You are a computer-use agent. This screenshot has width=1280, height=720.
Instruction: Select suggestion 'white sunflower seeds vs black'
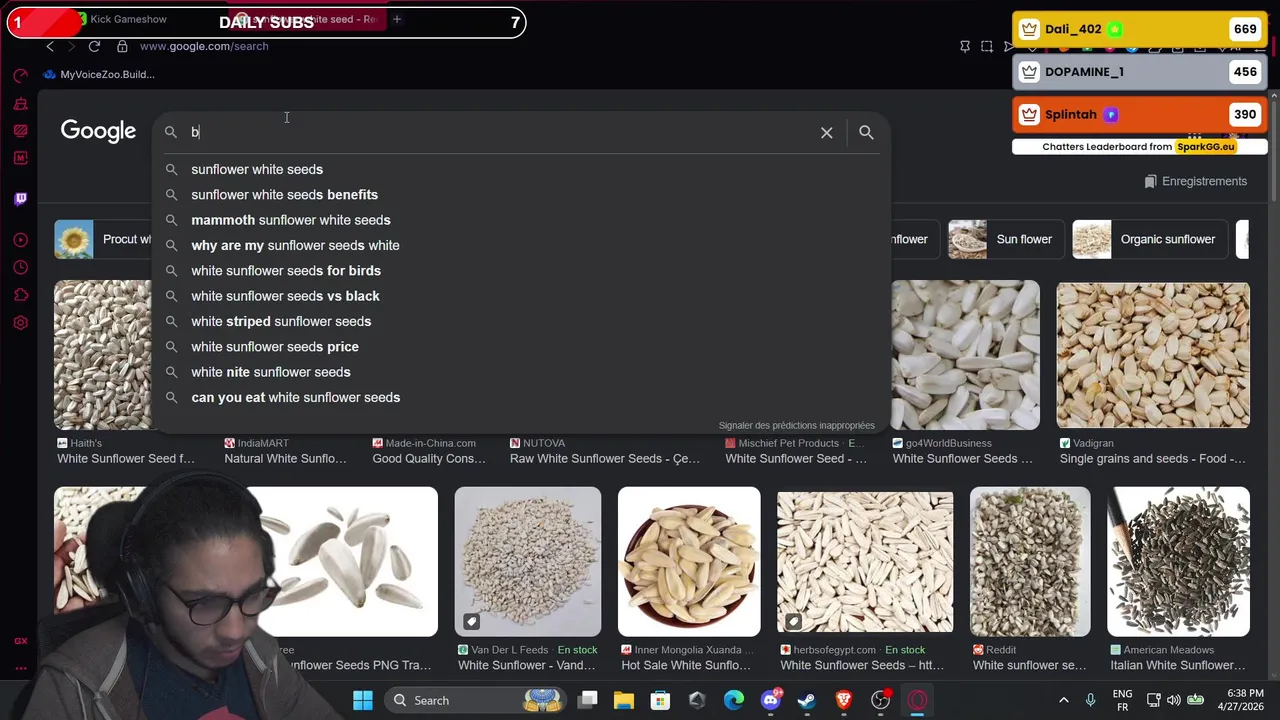click(520, 296)
